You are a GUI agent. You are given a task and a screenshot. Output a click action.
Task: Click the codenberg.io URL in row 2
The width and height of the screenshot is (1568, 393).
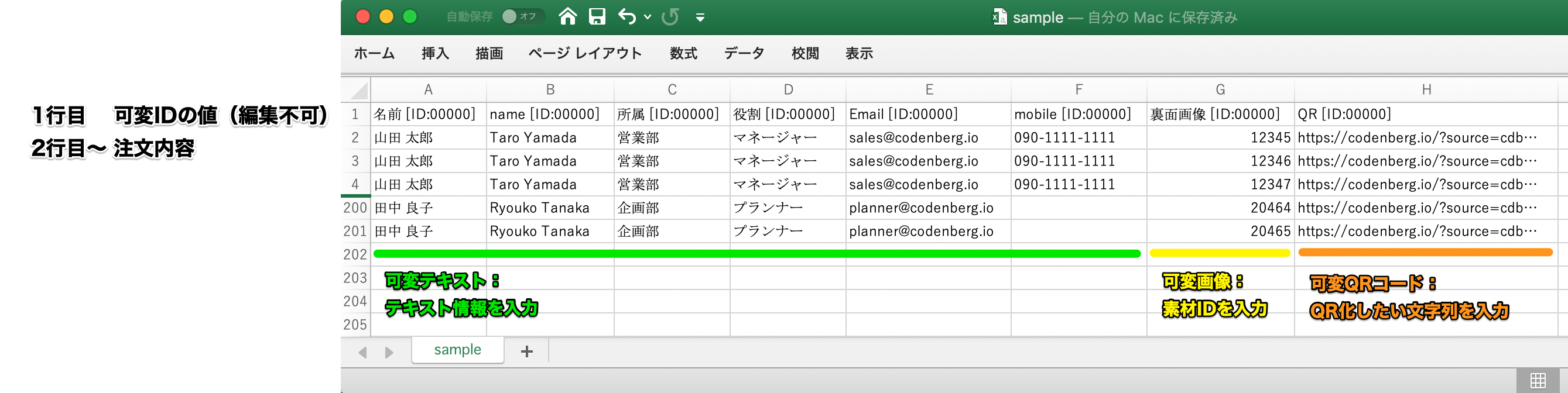click(1426, 138)
